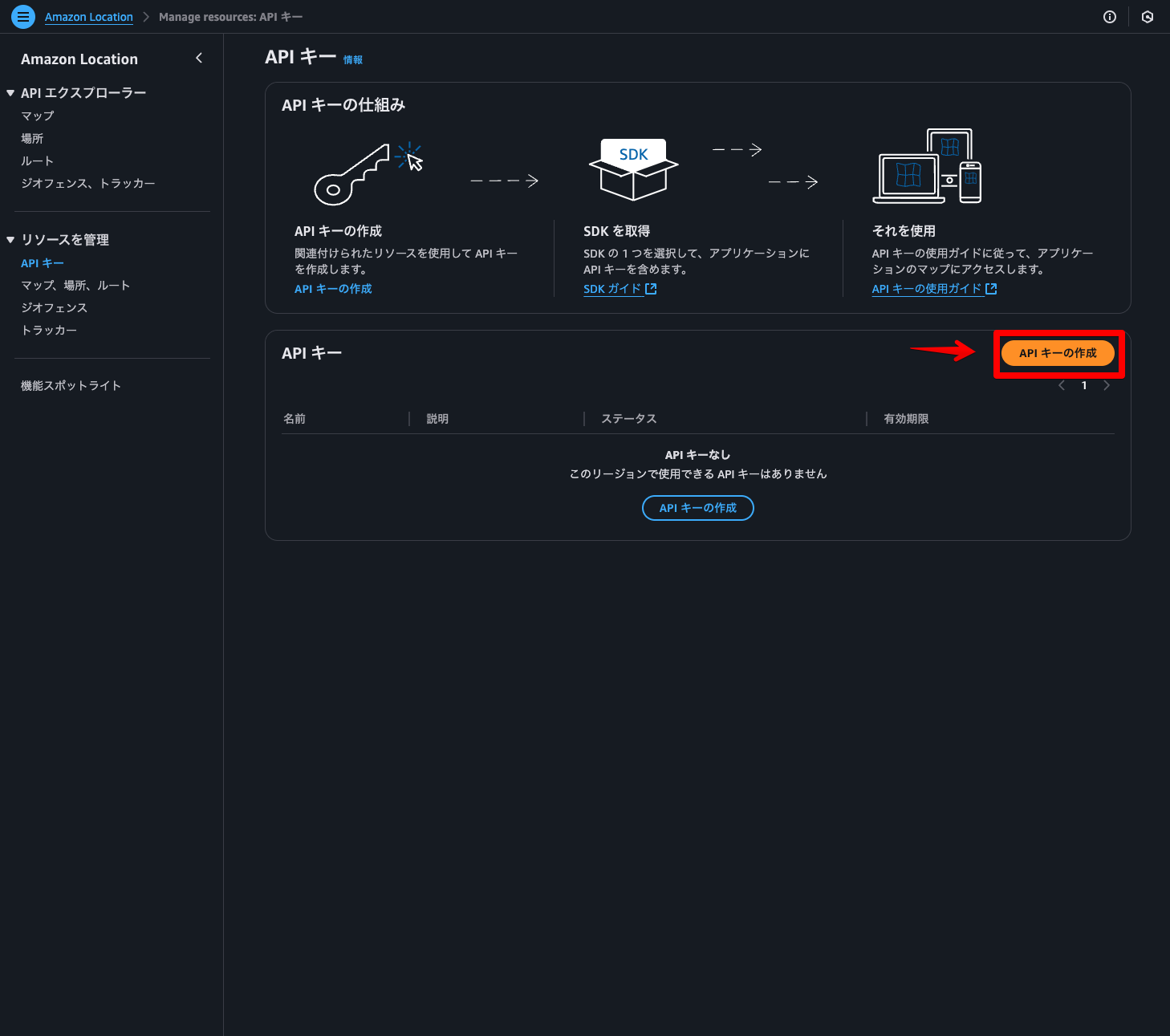The image size is (1170, 1036).
Task: Click the 有効期限 column header
Action: [906, 419]
